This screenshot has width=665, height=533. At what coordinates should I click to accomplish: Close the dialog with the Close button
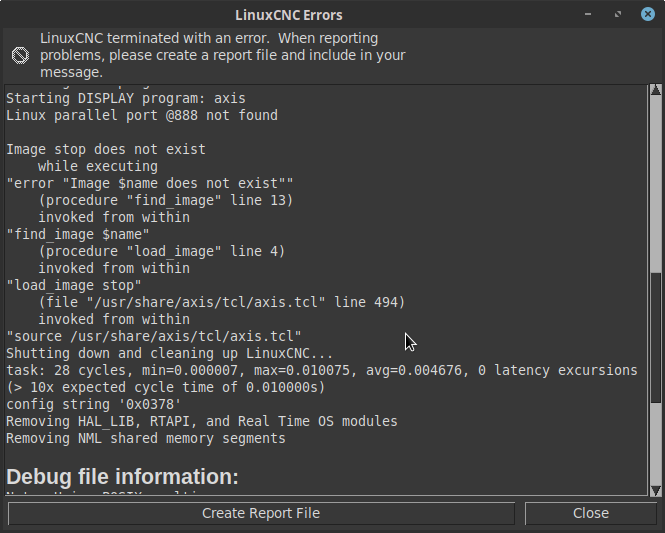591,513
